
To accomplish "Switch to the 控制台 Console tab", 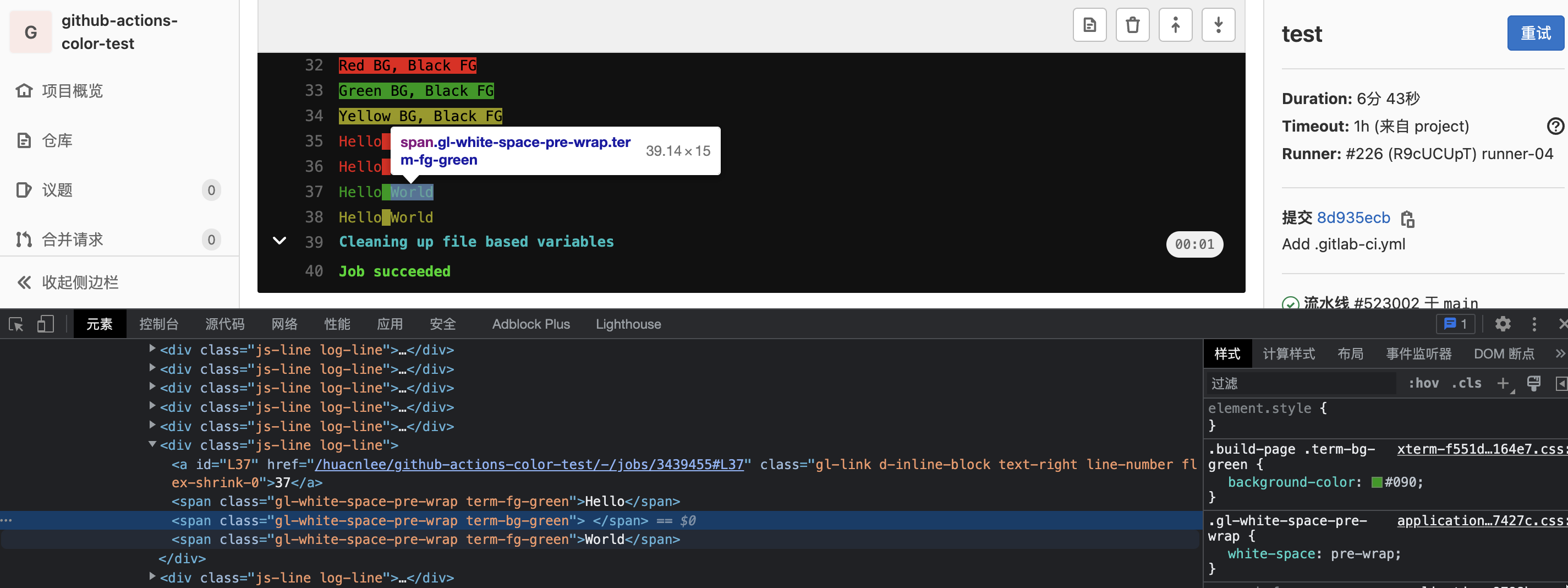I will pos(158,324).
